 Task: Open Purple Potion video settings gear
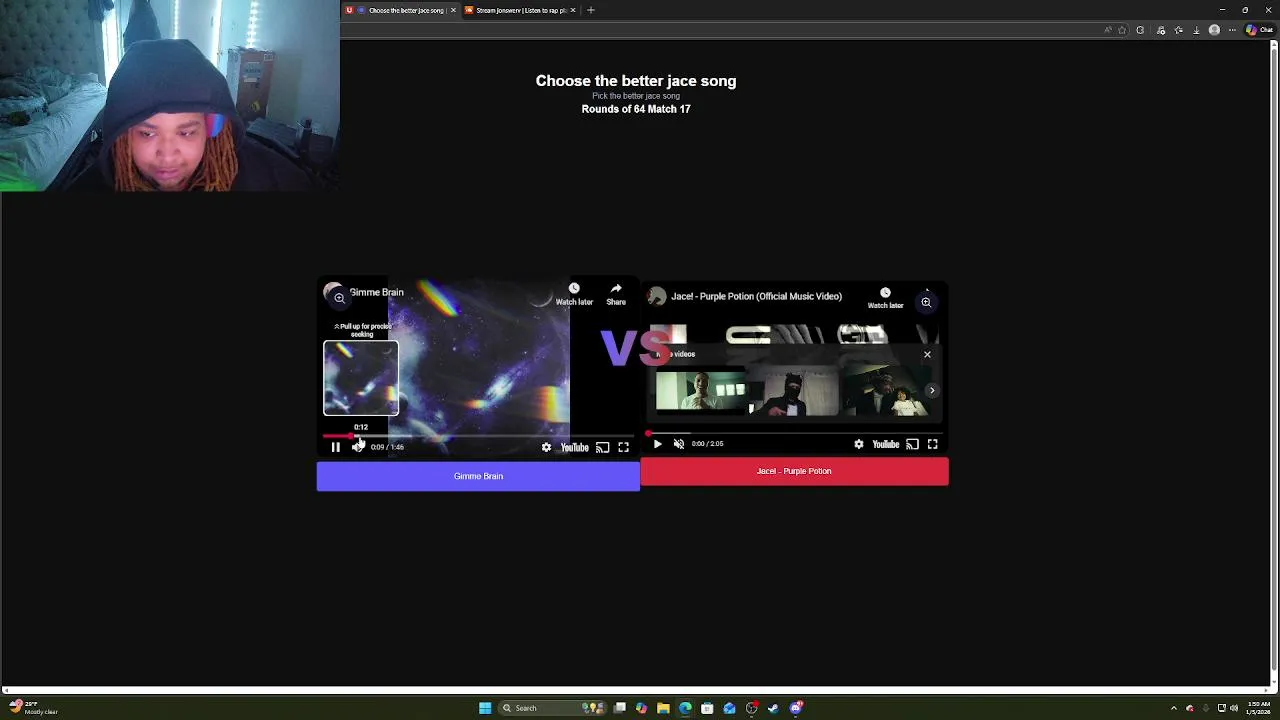[x=858, y=444]
